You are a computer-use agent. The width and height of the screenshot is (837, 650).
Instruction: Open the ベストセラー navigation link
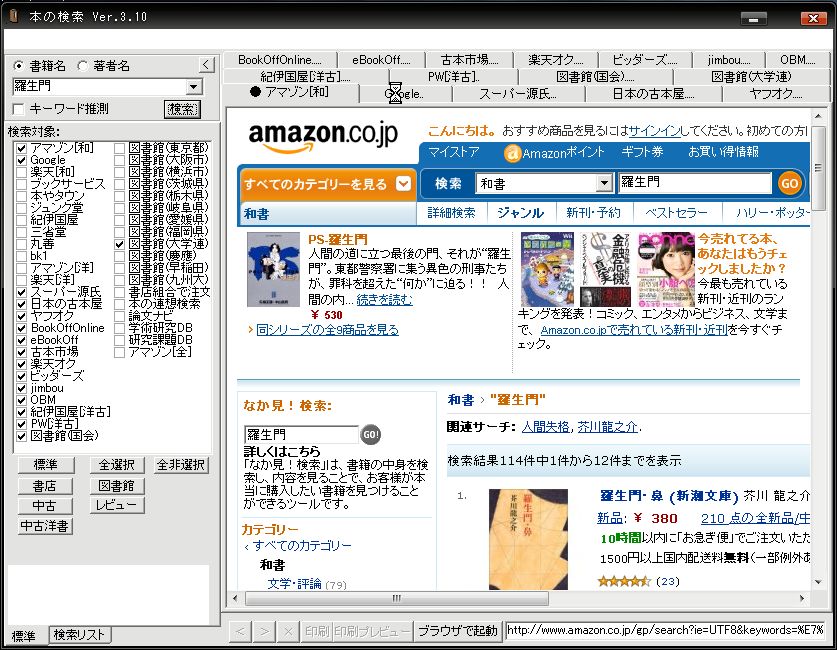click(x=676, y=213)
